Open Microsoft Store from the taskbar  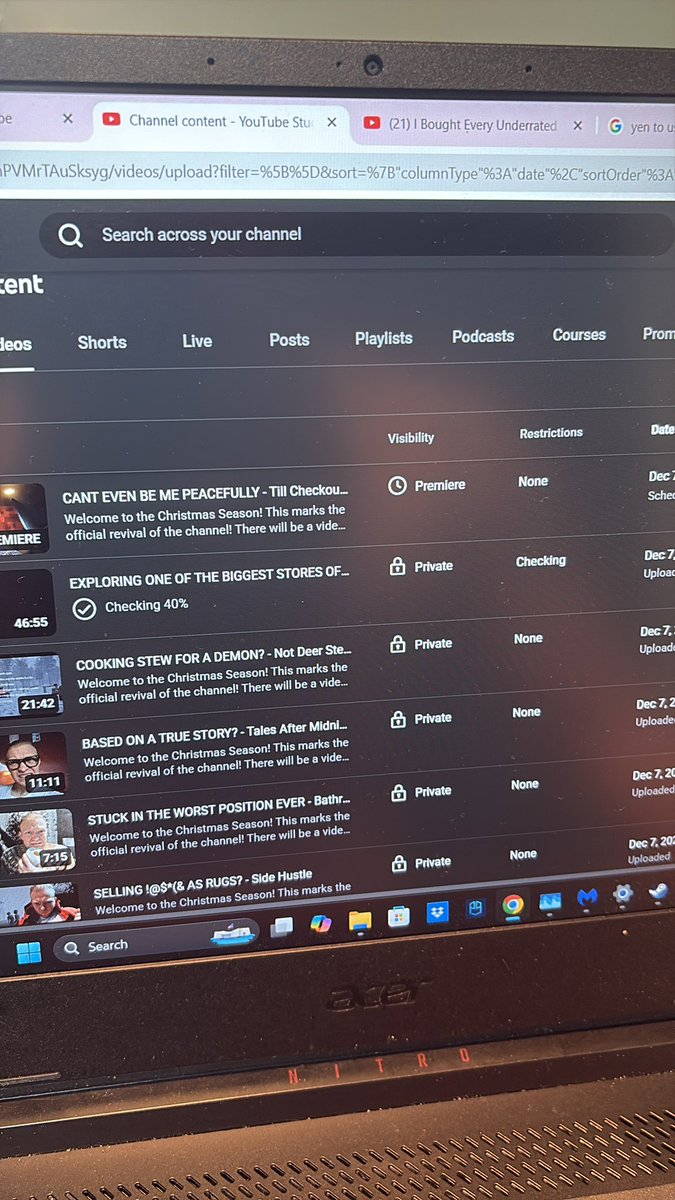398,916
